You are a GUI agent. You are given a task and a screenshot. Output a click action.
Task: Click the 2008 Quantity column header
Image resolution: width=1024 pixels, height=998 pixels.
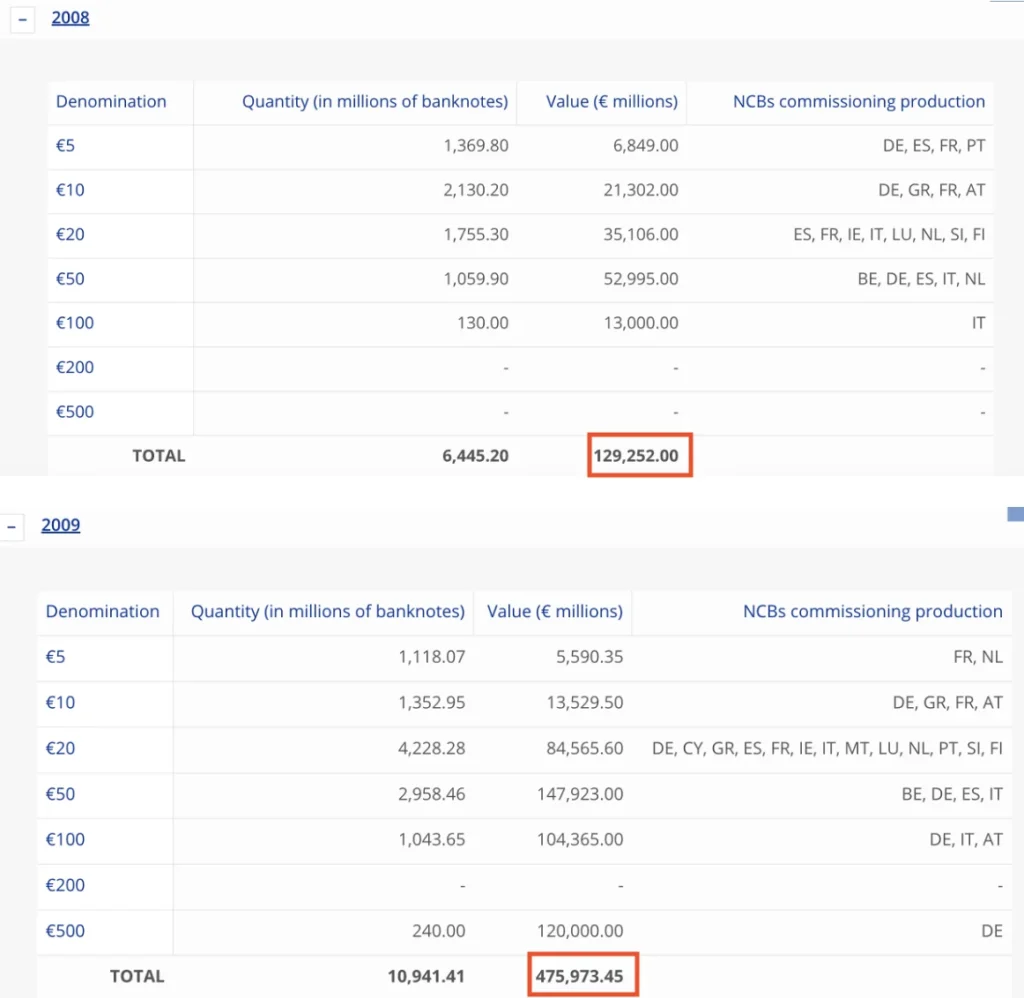pyautogui.click(x=375, y=101)
